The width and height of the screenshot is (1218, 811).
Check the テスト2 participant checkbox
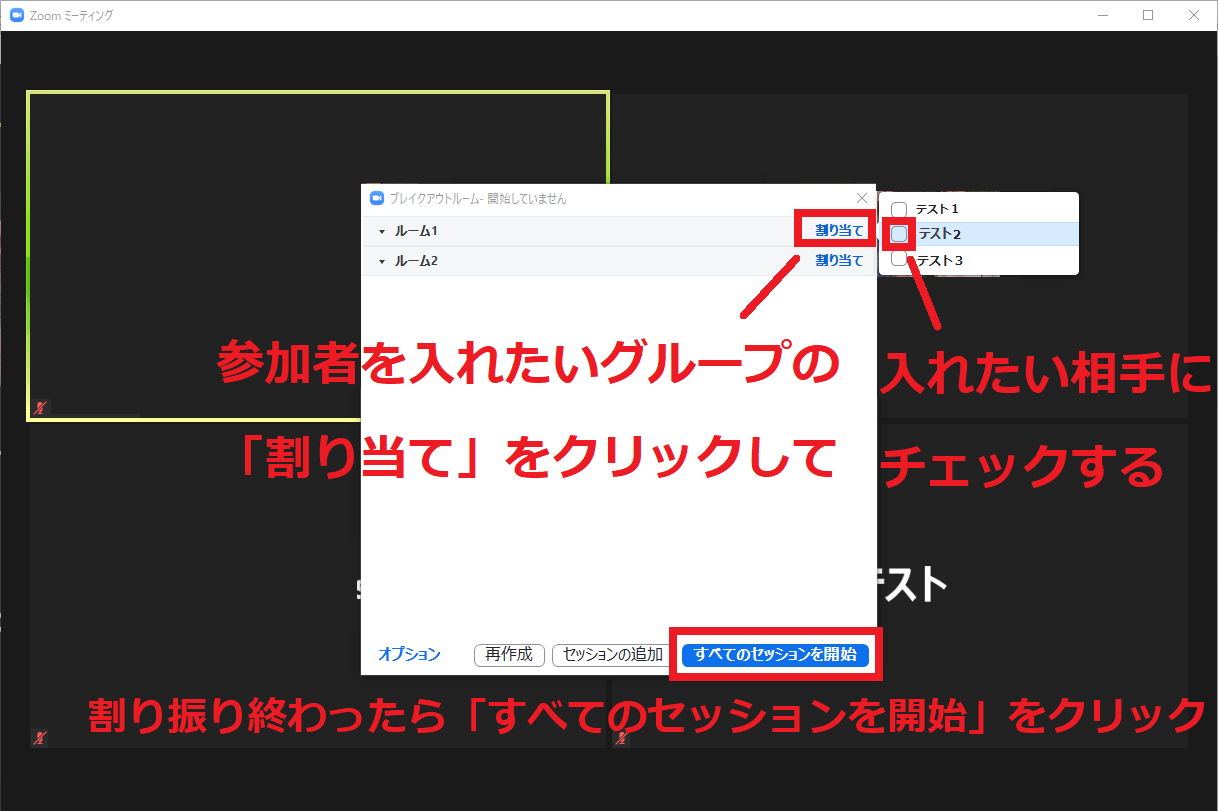(x=899, y=234)
